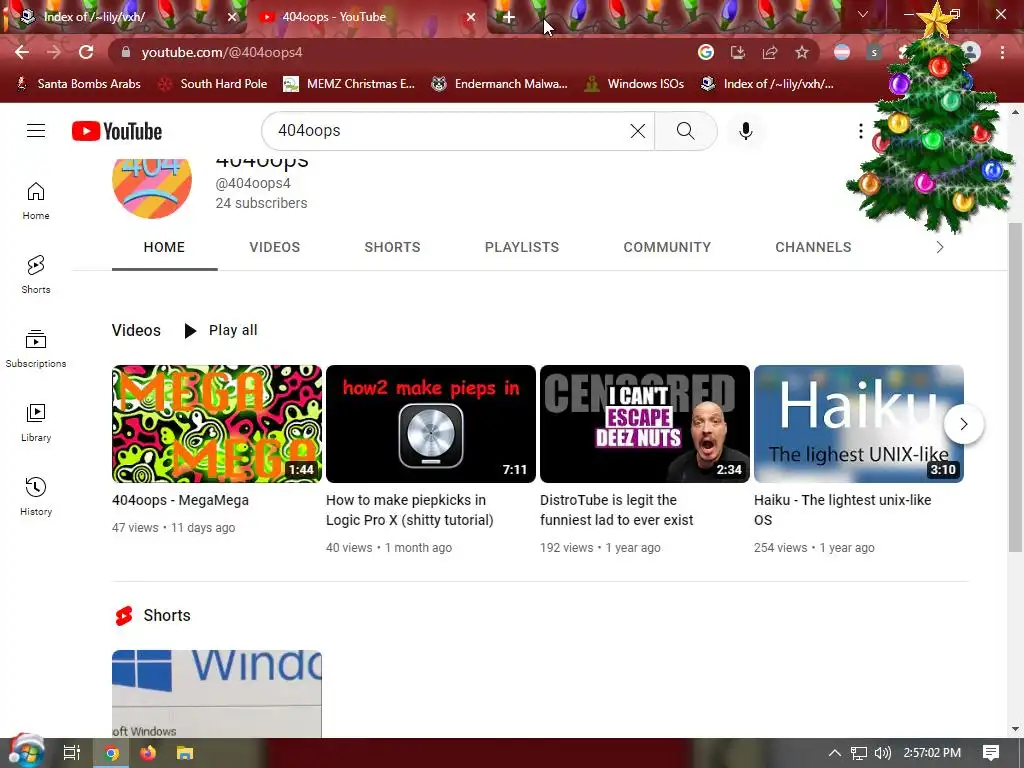Viewport: 1024px width, 768px height.
Task: Click the Windows Start button
Action: pos(26,752)
